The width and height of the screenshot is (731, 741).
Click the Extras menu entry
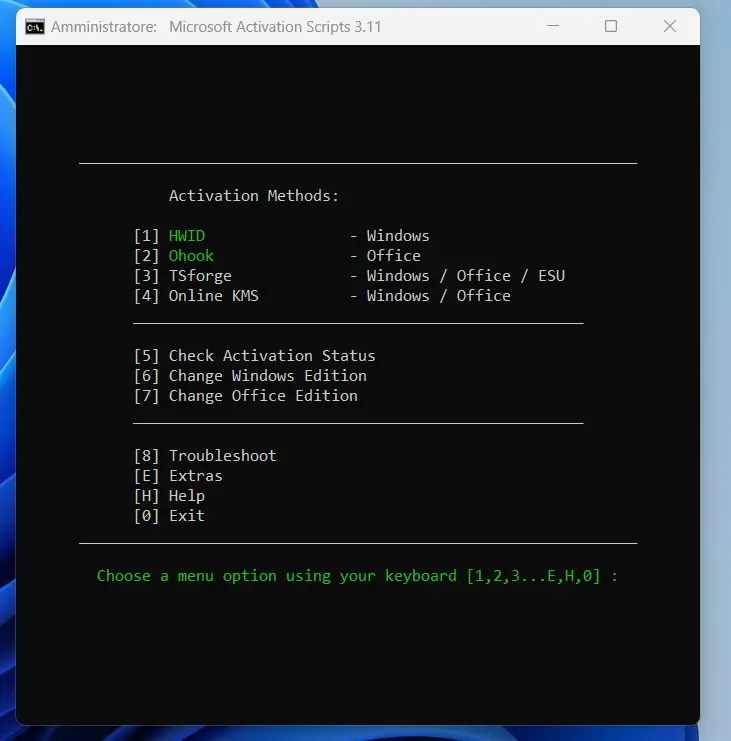[x=196, y=475]
